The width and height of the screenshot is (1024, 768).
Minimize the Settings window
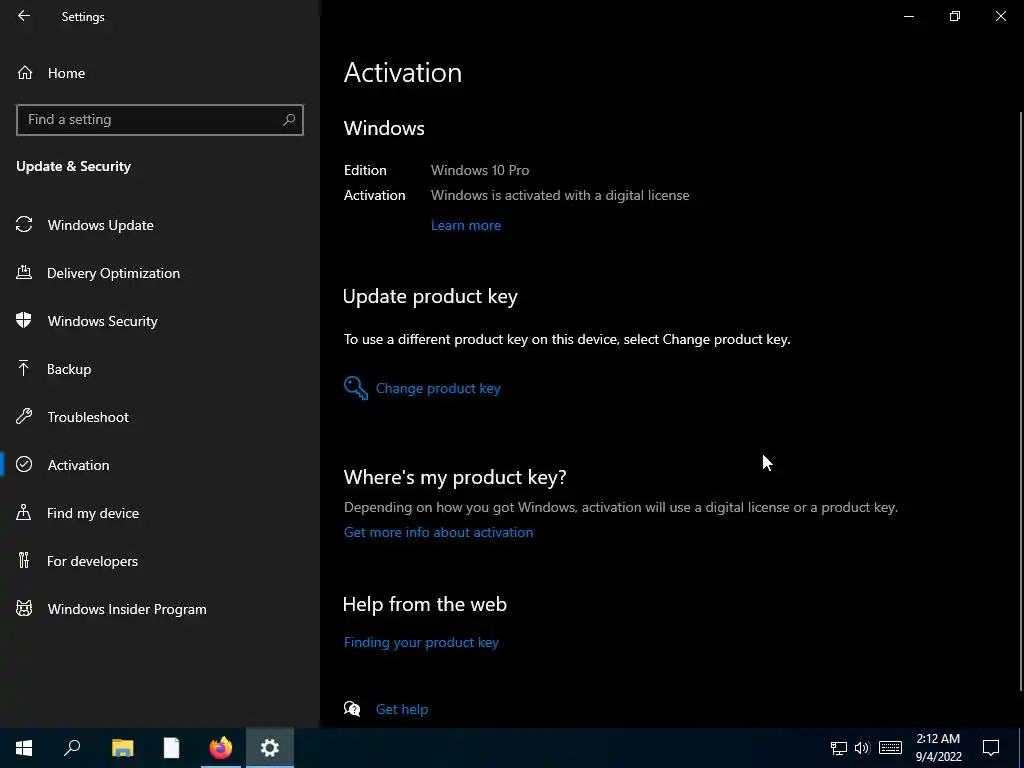click(x=908, y=16)
